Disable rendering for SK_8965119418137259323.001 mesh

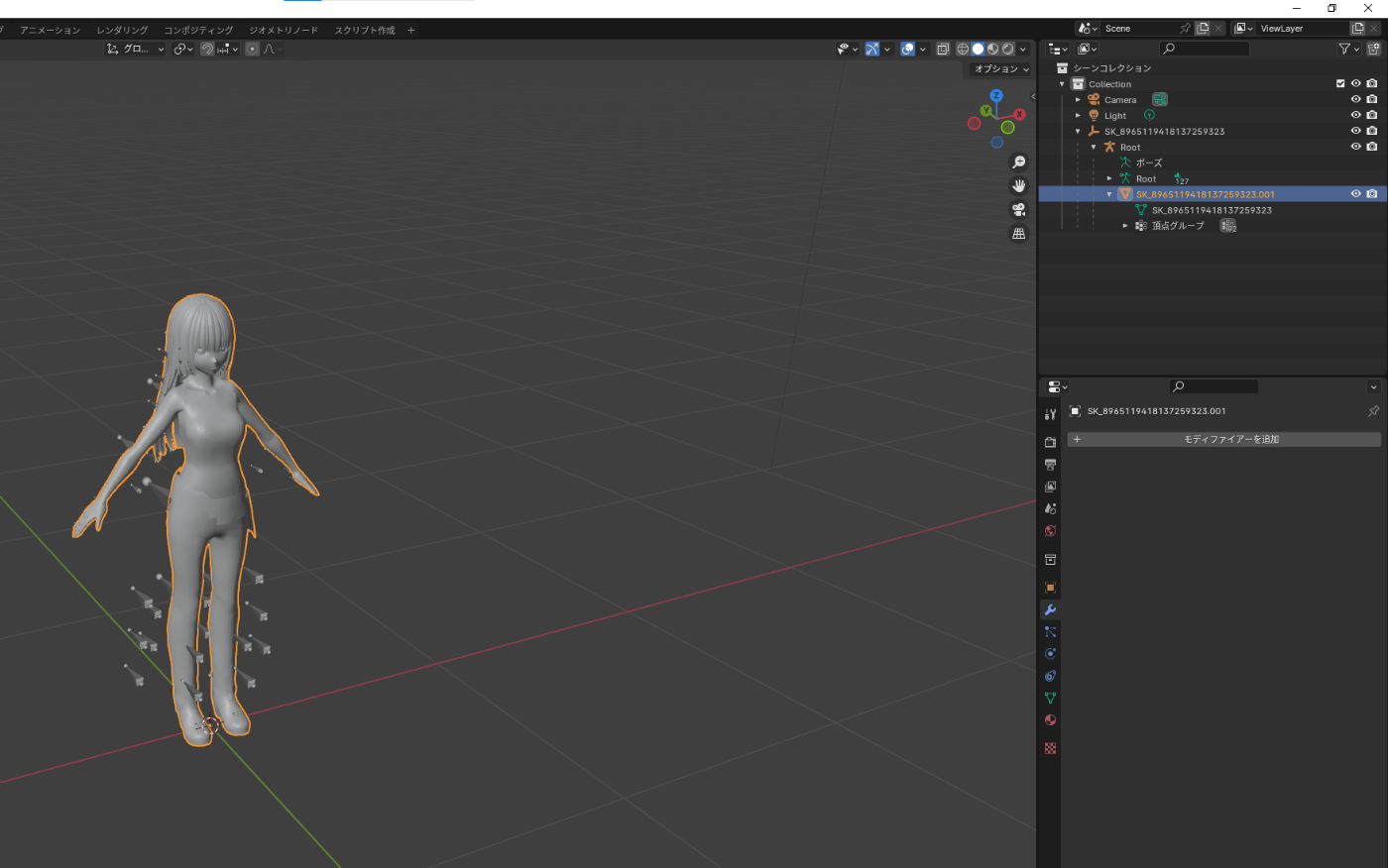coord(1372,194)
